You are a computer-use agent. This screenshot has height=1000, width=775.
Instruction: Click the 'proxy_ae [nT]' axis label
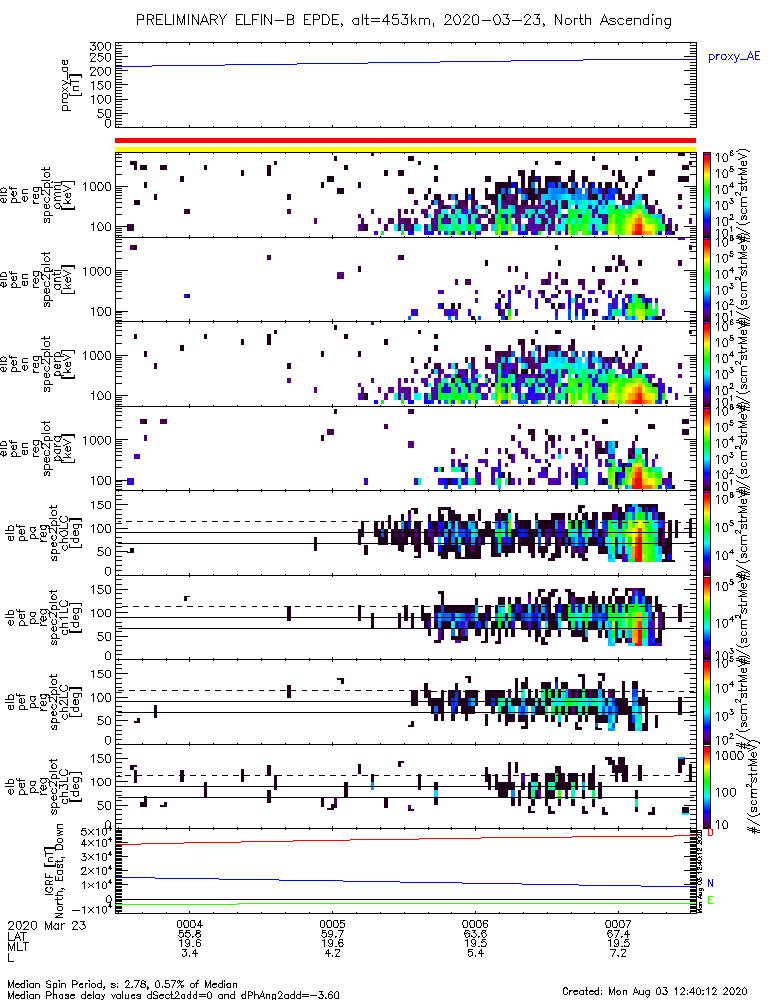coord(72,85)
